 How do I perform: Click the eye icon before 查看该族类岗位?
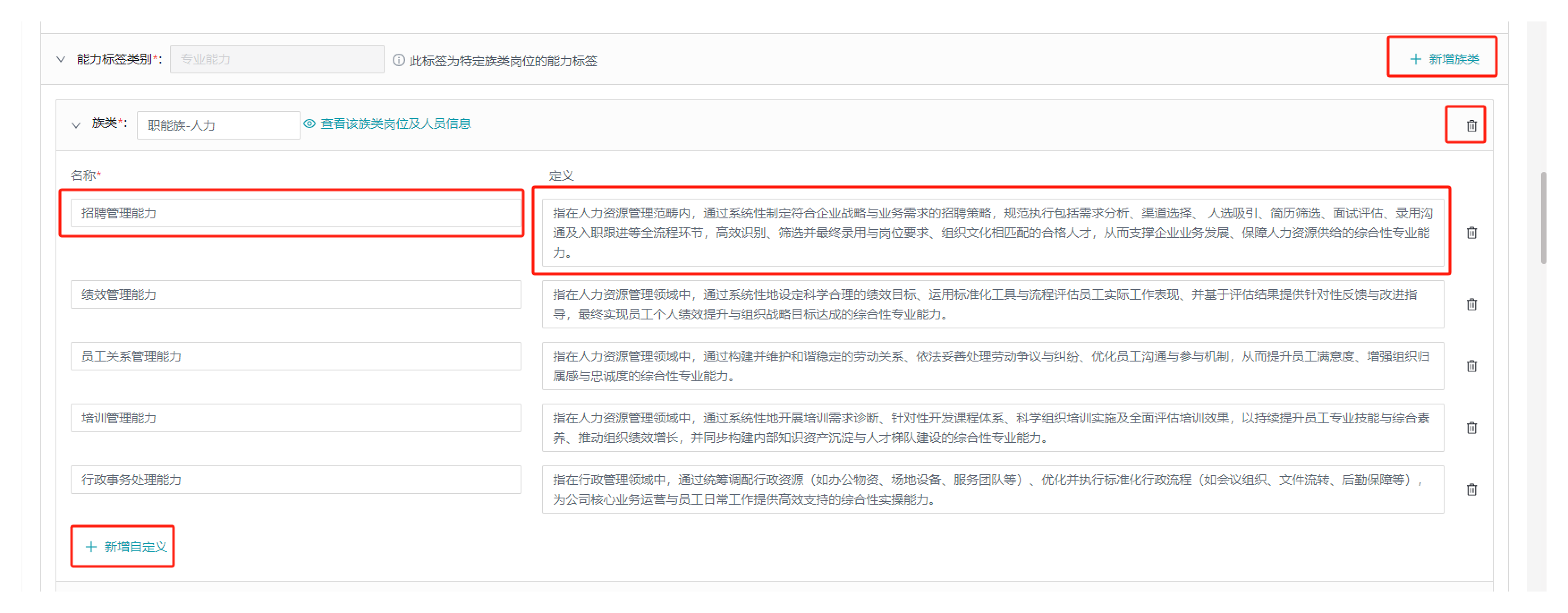[x=309, y=123]
